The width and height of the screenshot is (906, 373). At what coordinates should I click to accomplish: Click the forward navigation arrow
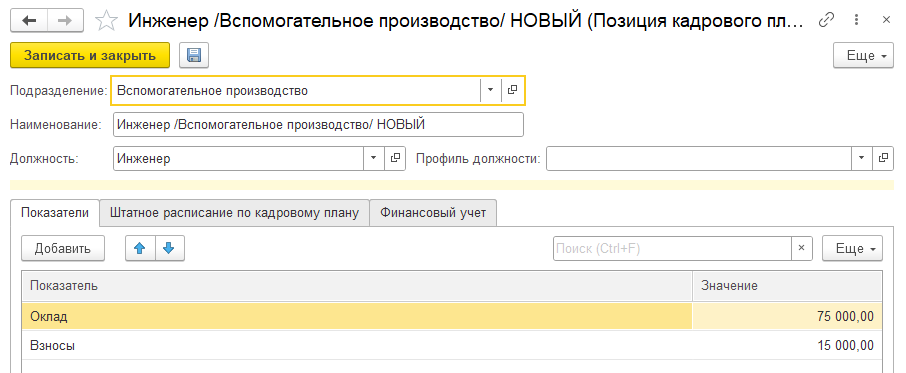click(x=65, y=20)
